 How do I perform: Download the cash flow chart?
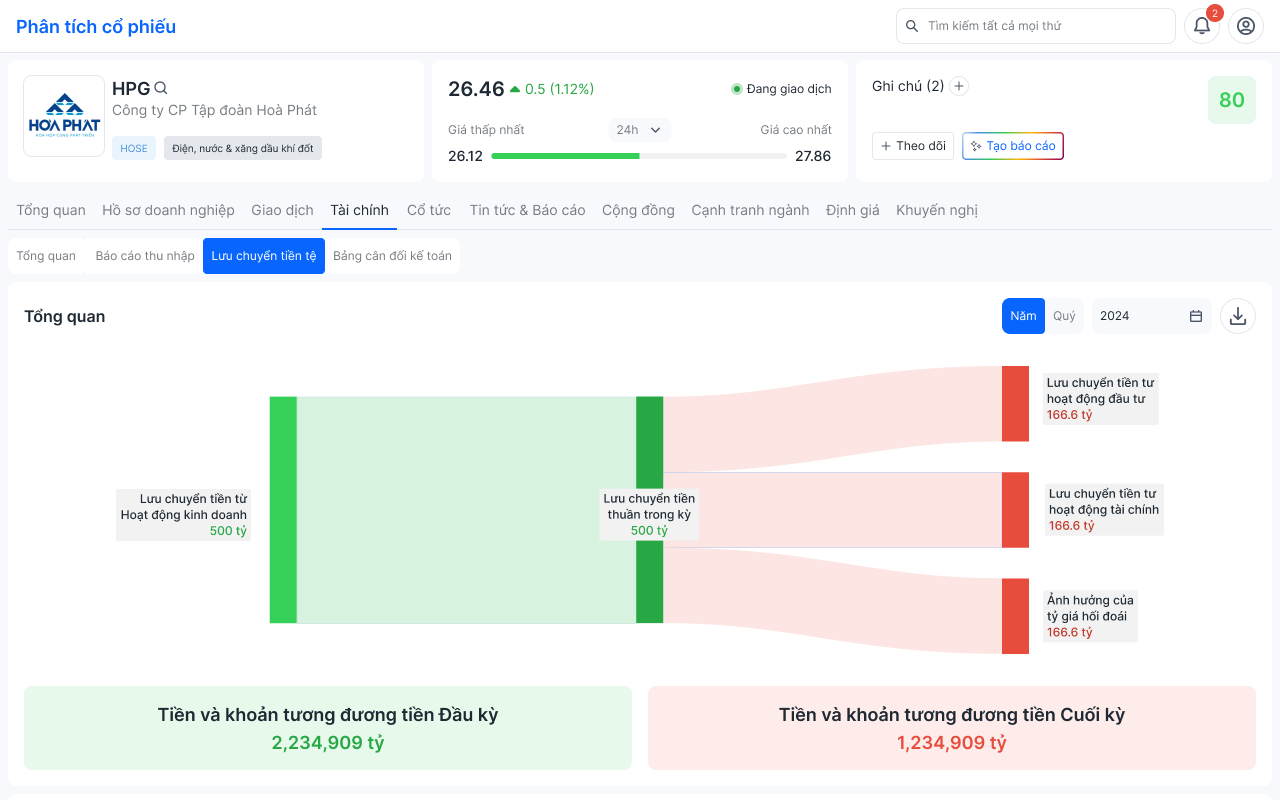click(x=1237, y=316)
